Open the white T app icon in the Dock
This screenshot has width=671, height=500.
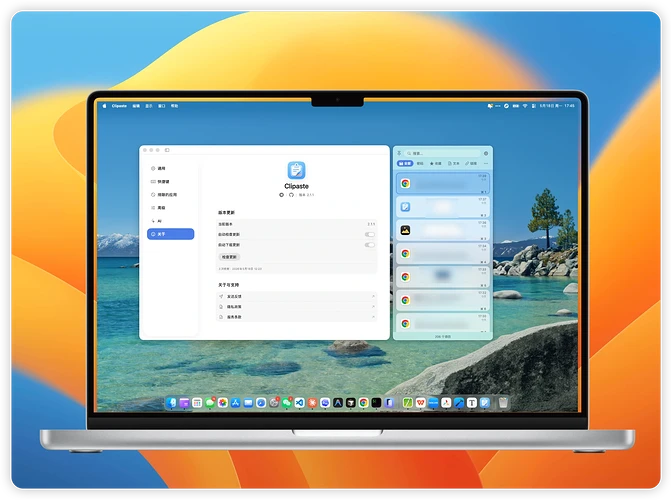pos(472,402)
